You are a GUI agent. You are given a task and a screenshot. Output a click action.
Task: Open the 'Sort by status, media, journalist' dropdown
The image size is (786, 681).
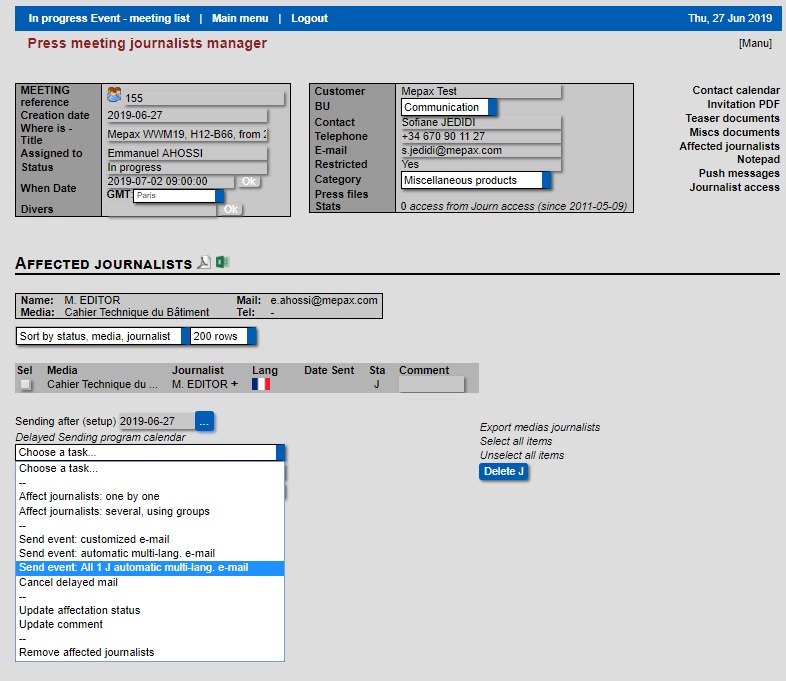[x=102, y=336]
